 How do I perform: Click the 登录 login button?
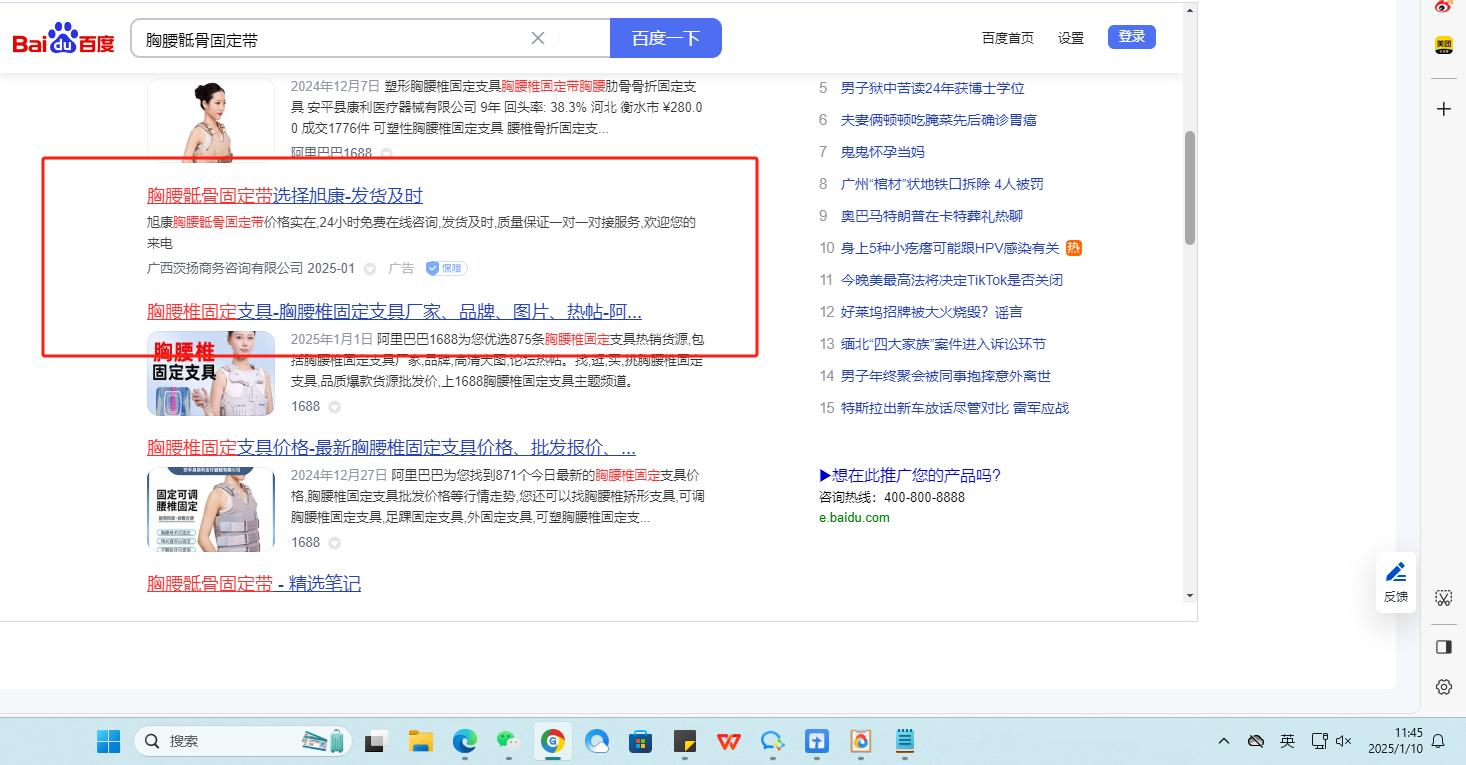1131,37
